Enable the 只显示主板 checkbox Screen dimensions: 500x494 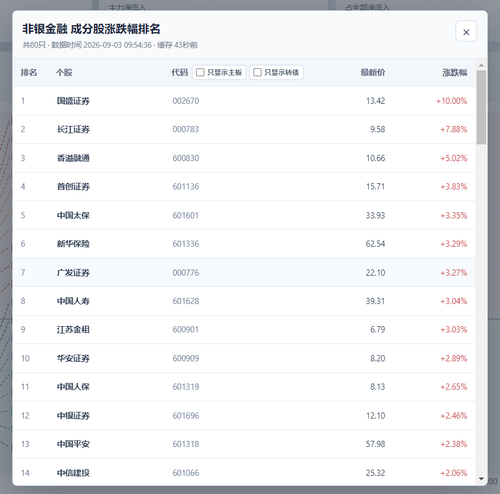point(200,72)
